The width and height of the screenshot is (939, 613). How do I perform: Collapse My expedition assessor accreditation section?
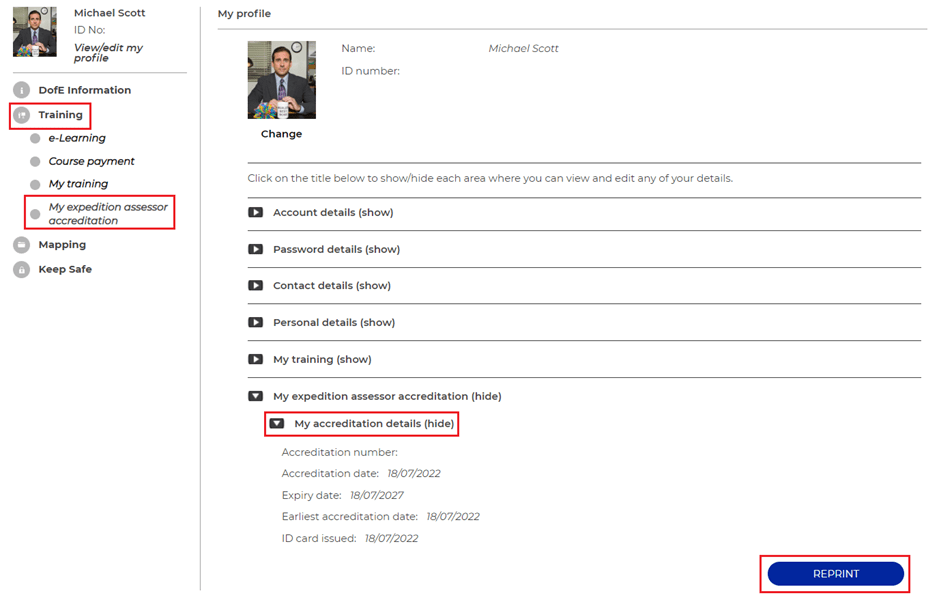tap(256, 396)
